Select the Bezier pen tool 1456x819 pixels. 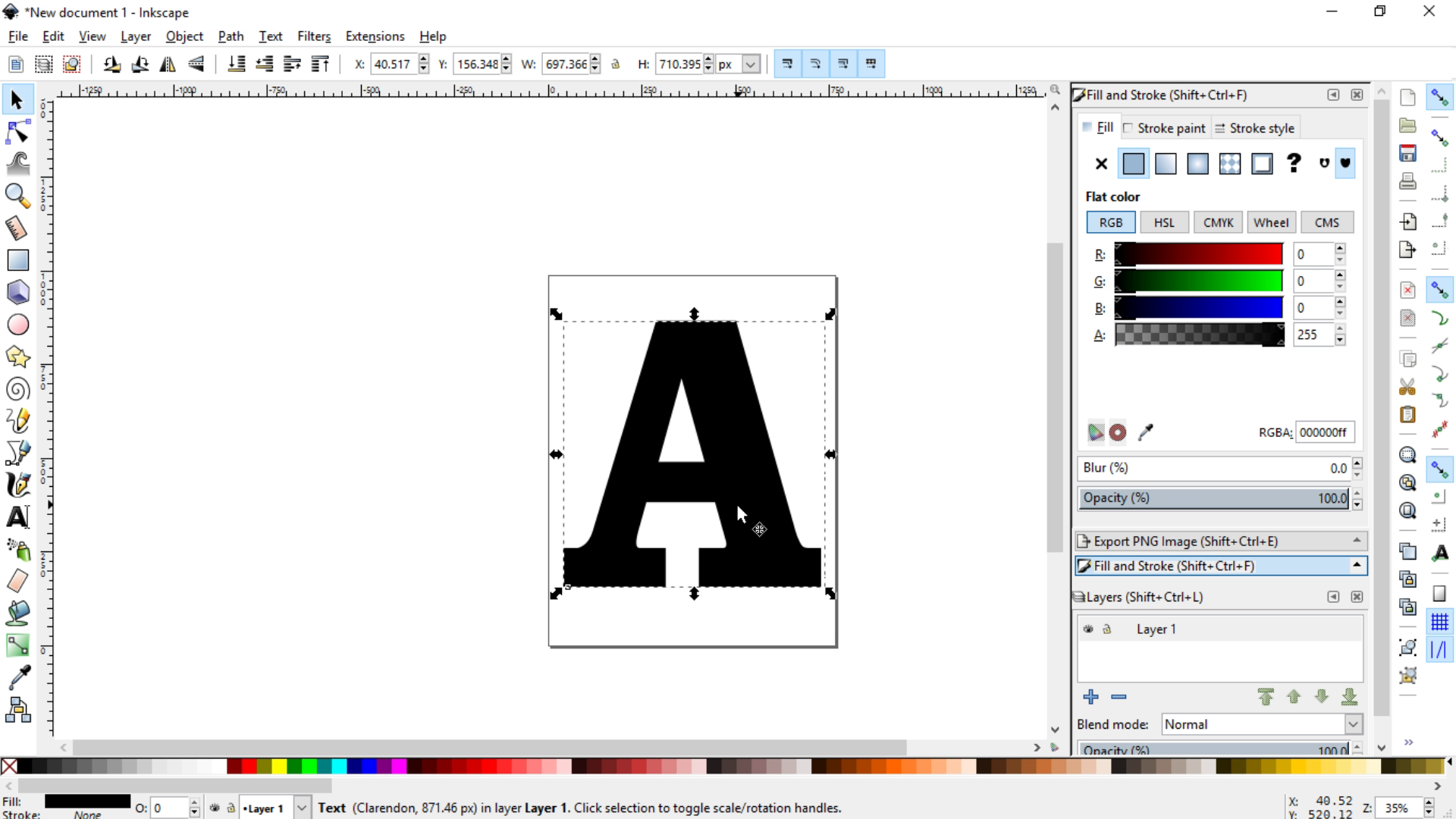[x=17, y=453]
